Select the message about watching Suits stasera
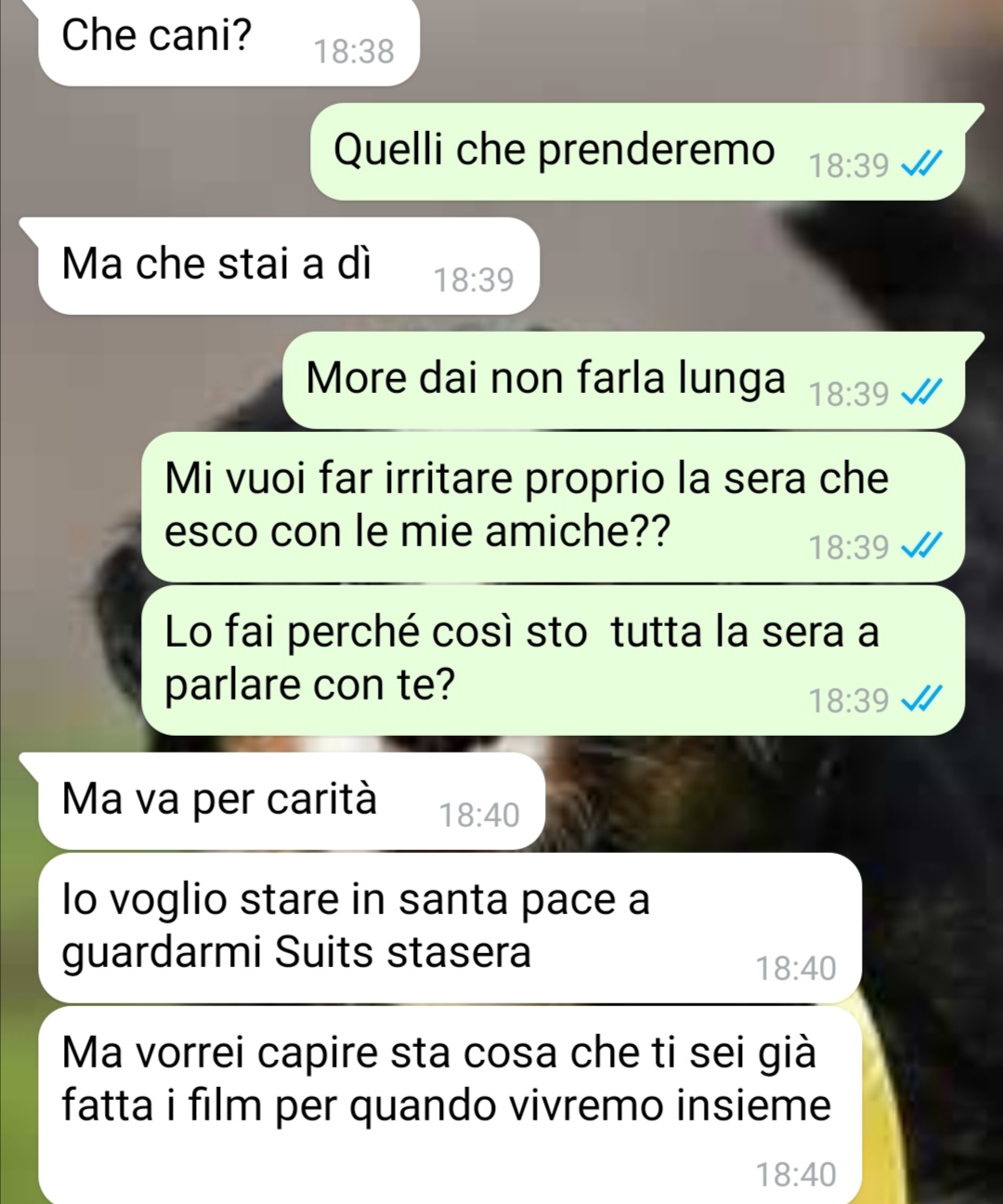1003x1204 pixels. pos(449,927)
